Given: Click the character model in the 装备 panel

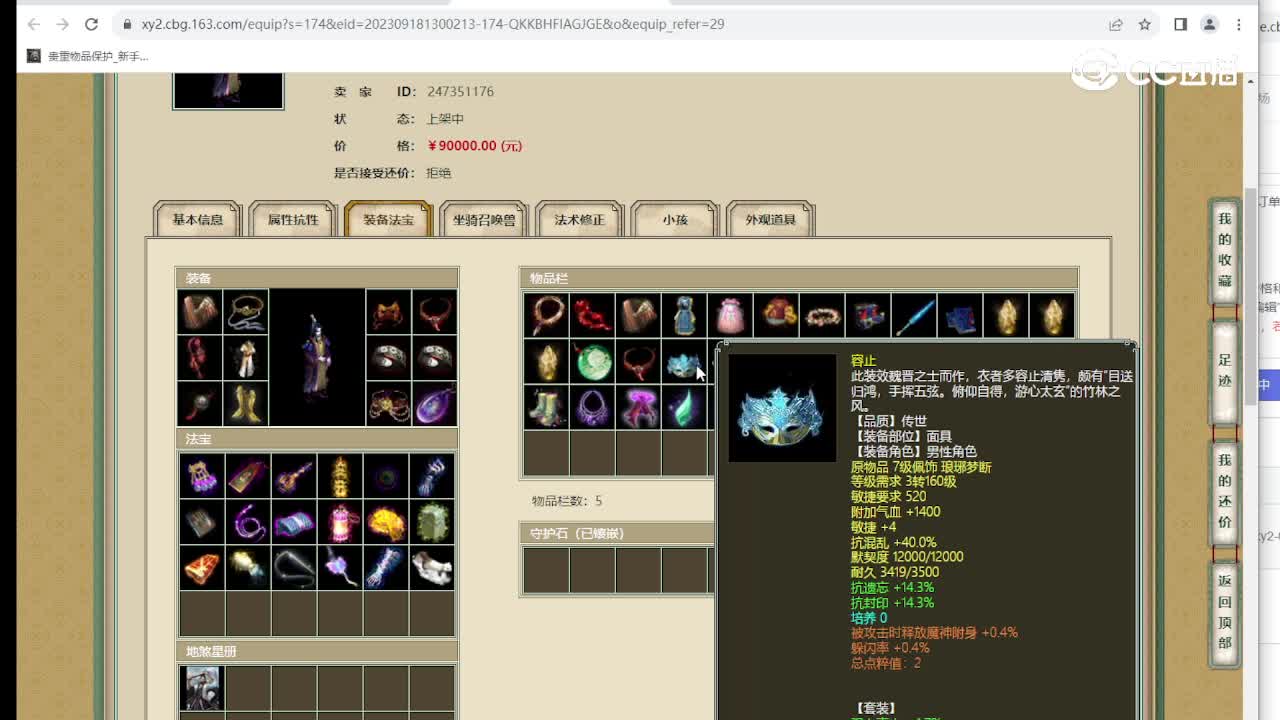Looking at the screenshot, I should (317, 359).
